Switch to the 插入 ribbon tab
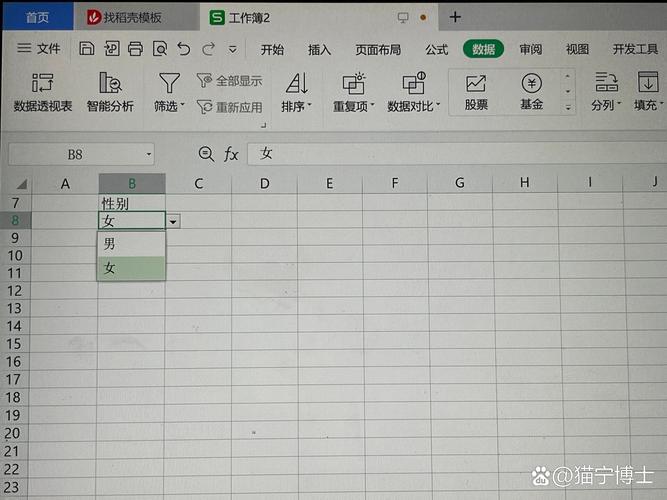This screenshot has height=500, width=667. pyautogui.click(x=319, y=50)
